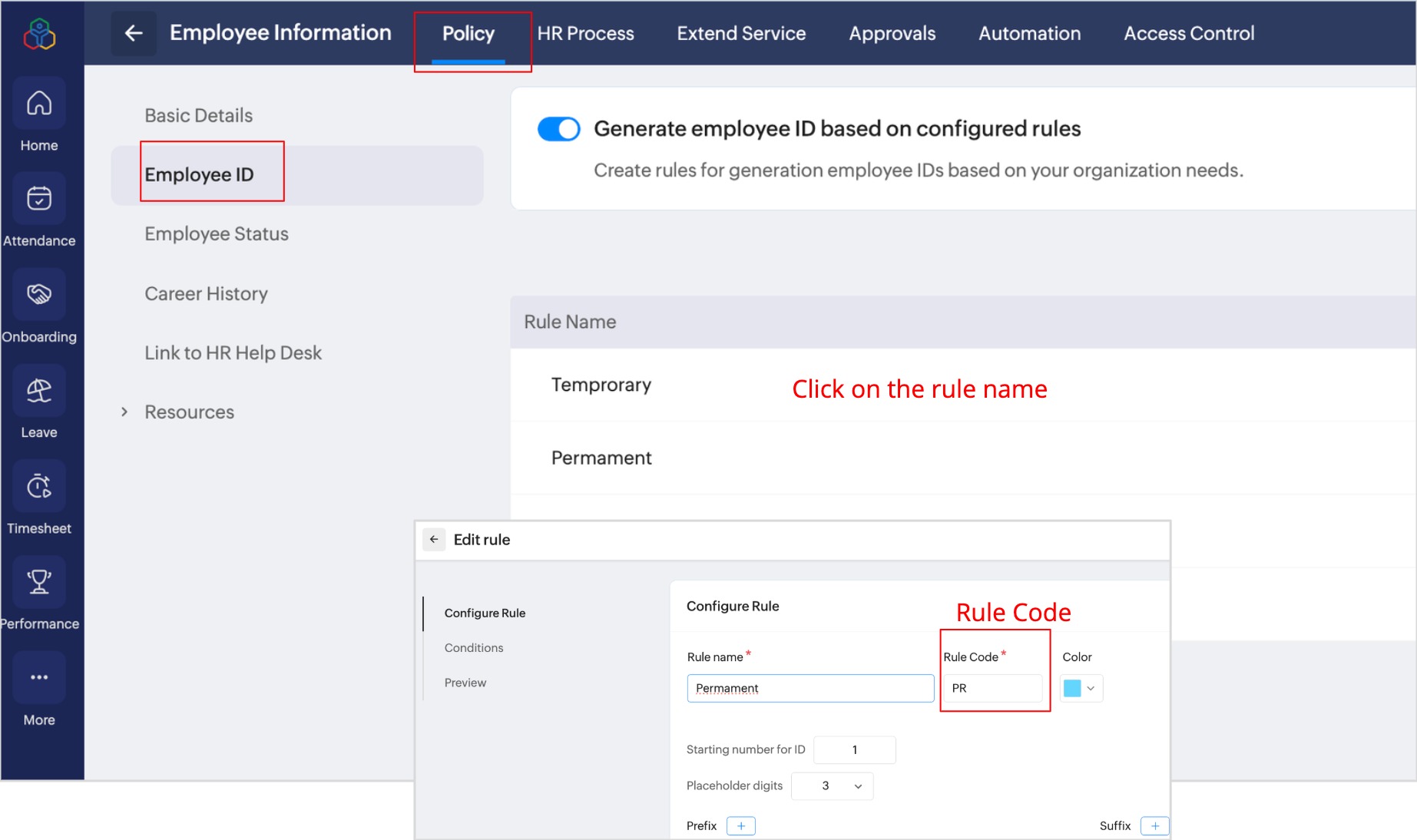This screenshot has width=1417, height=840.
Task: Open the Timesheet clock icon
Action: (39, 486)
